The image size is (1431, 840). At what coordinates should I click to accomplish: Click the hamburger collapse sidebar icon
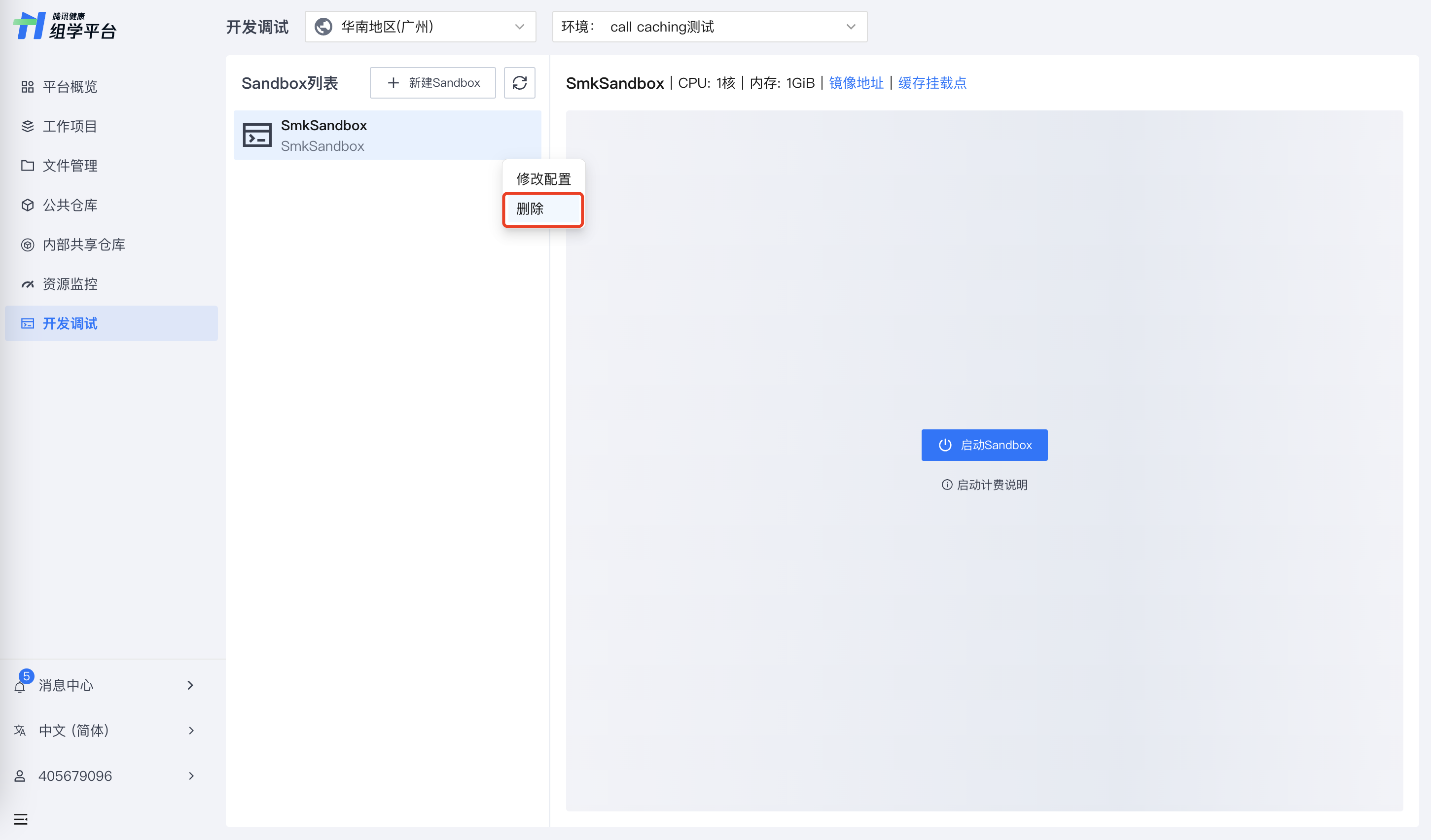coord(20,819)
